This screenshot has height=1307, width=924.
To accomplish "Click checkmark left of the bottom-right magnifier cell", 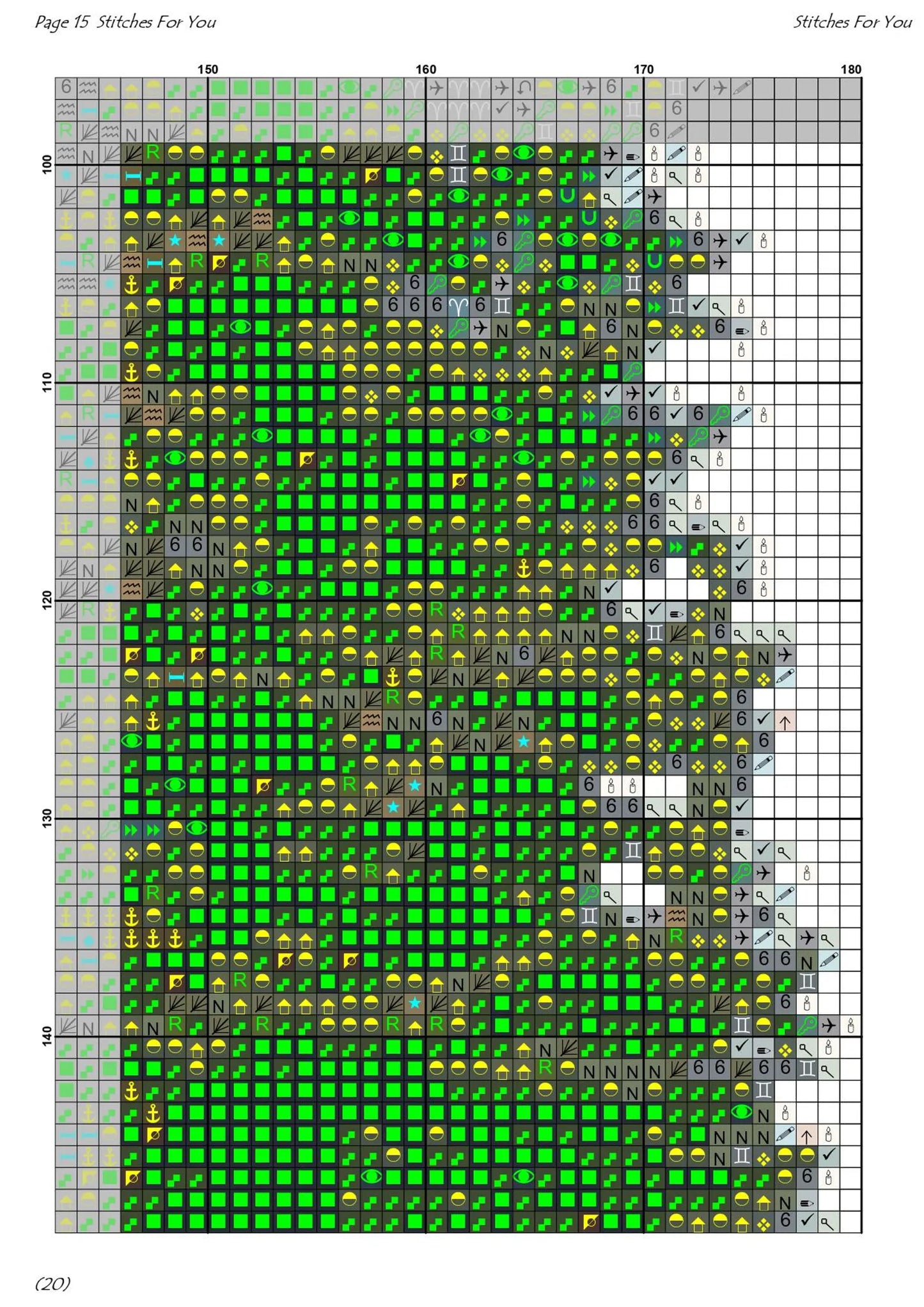I will tap(806, 1221).
